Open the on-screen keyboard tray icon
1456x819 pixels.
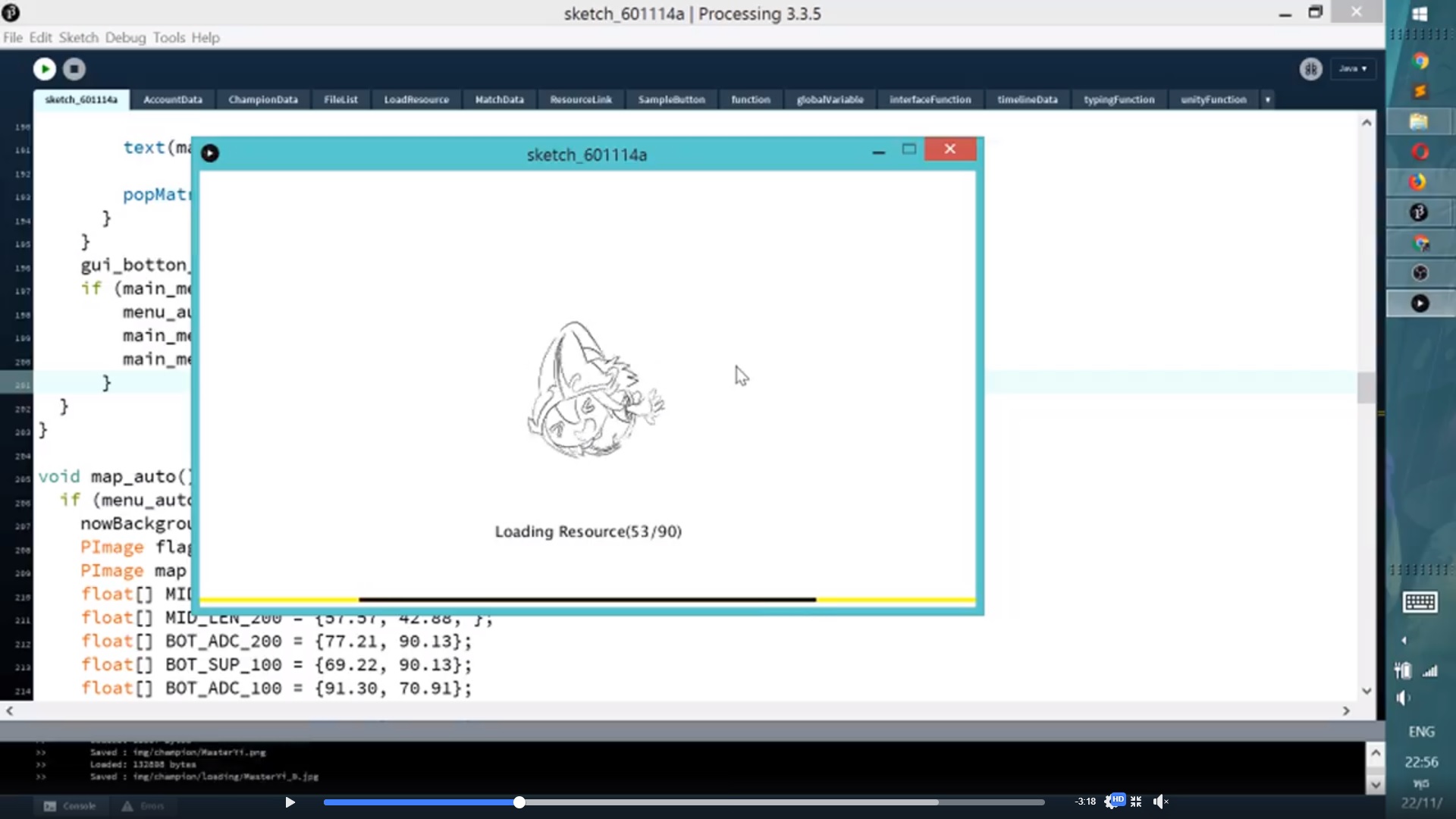tap(1420, 602)
